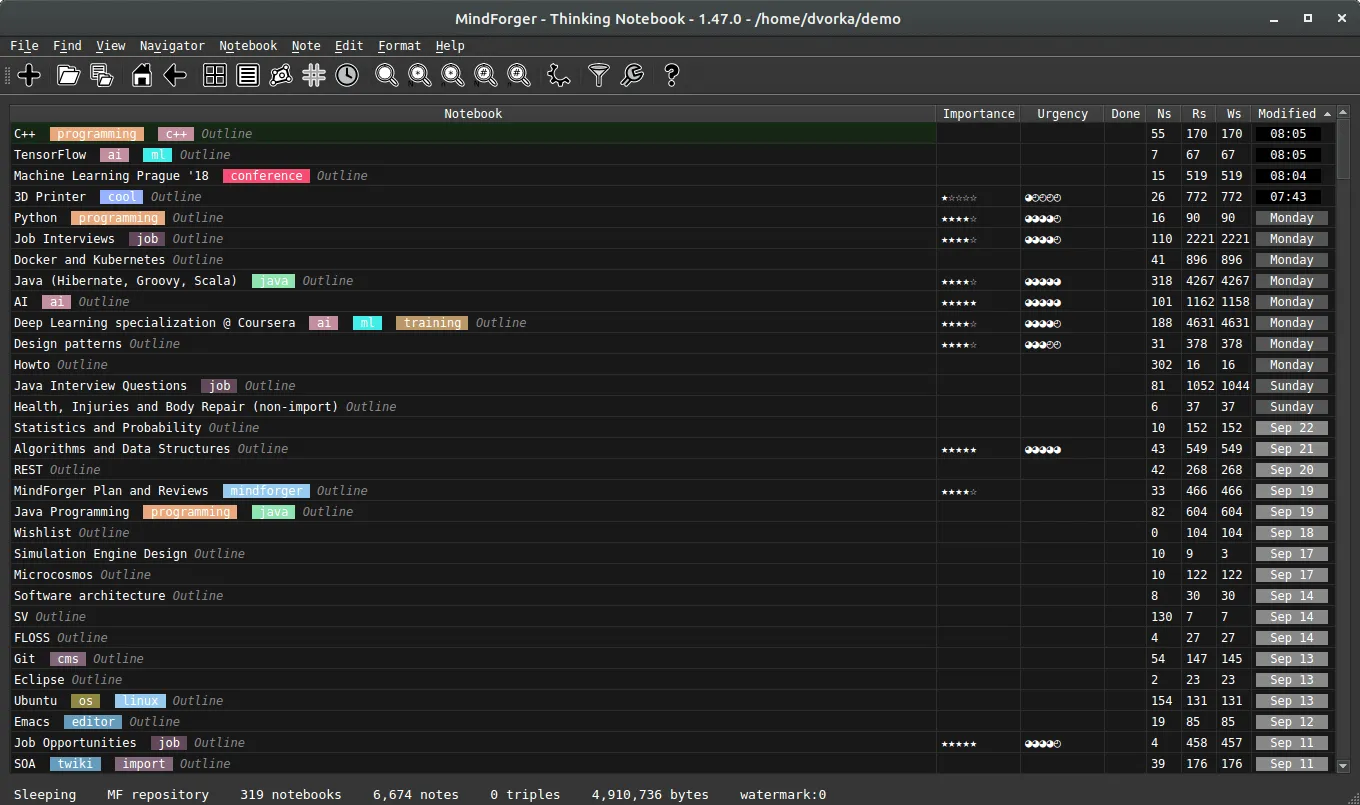Toggle sort on Modified column header
The image size is (1360, 805).
click(1293, 113)
